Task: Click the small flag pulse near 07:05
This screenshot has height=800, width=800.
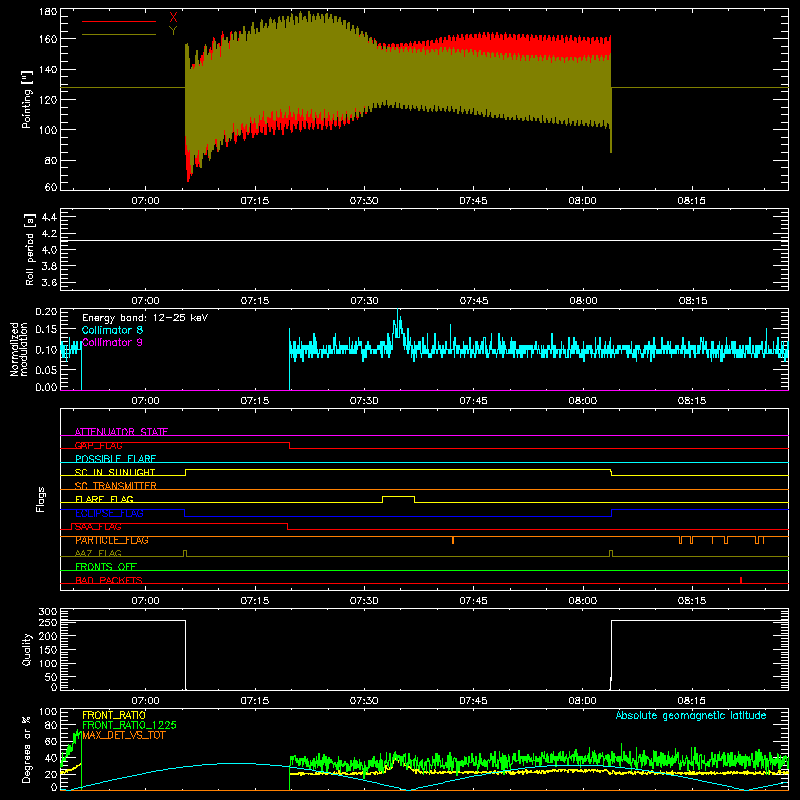Action: [185, 553]
